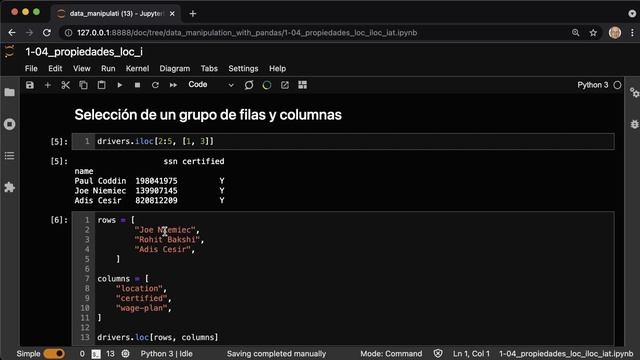Go forward with the browser forward arrow
The image size is (640, 360).
click(29, 33)
